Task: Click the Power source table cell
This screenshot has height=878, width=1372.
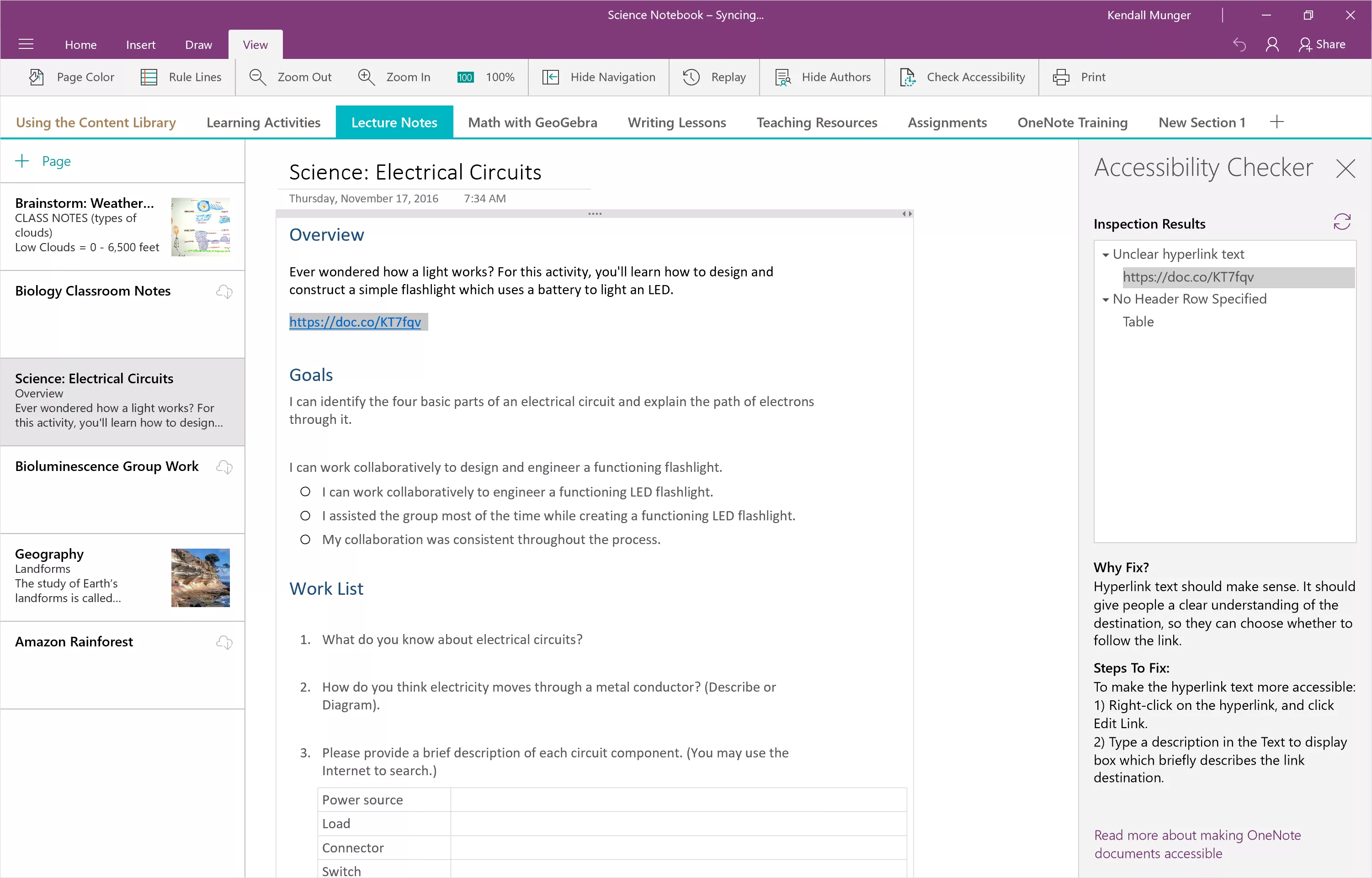Action: 384,800
